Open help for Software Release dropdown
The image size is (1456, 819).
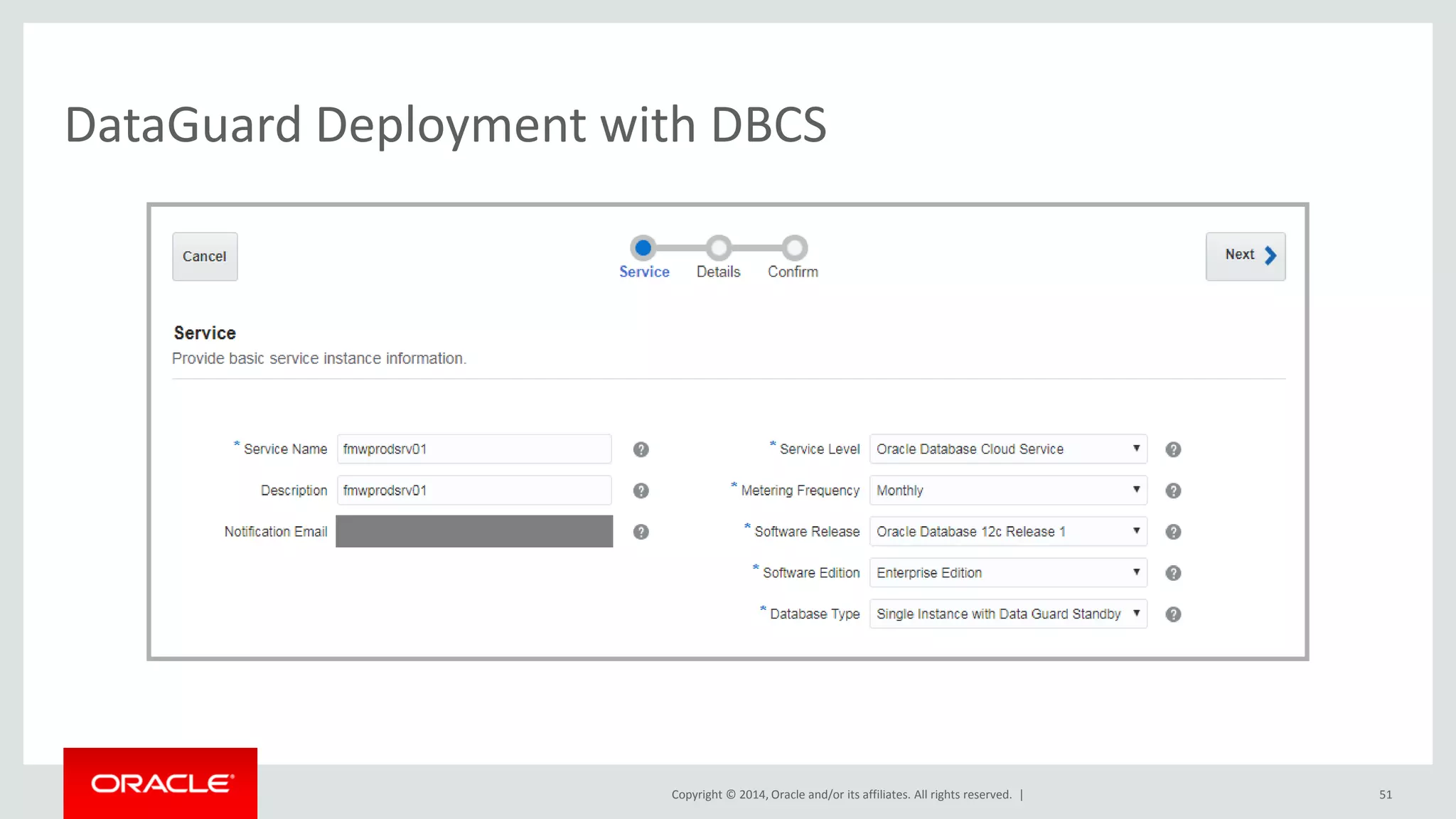1173,532
